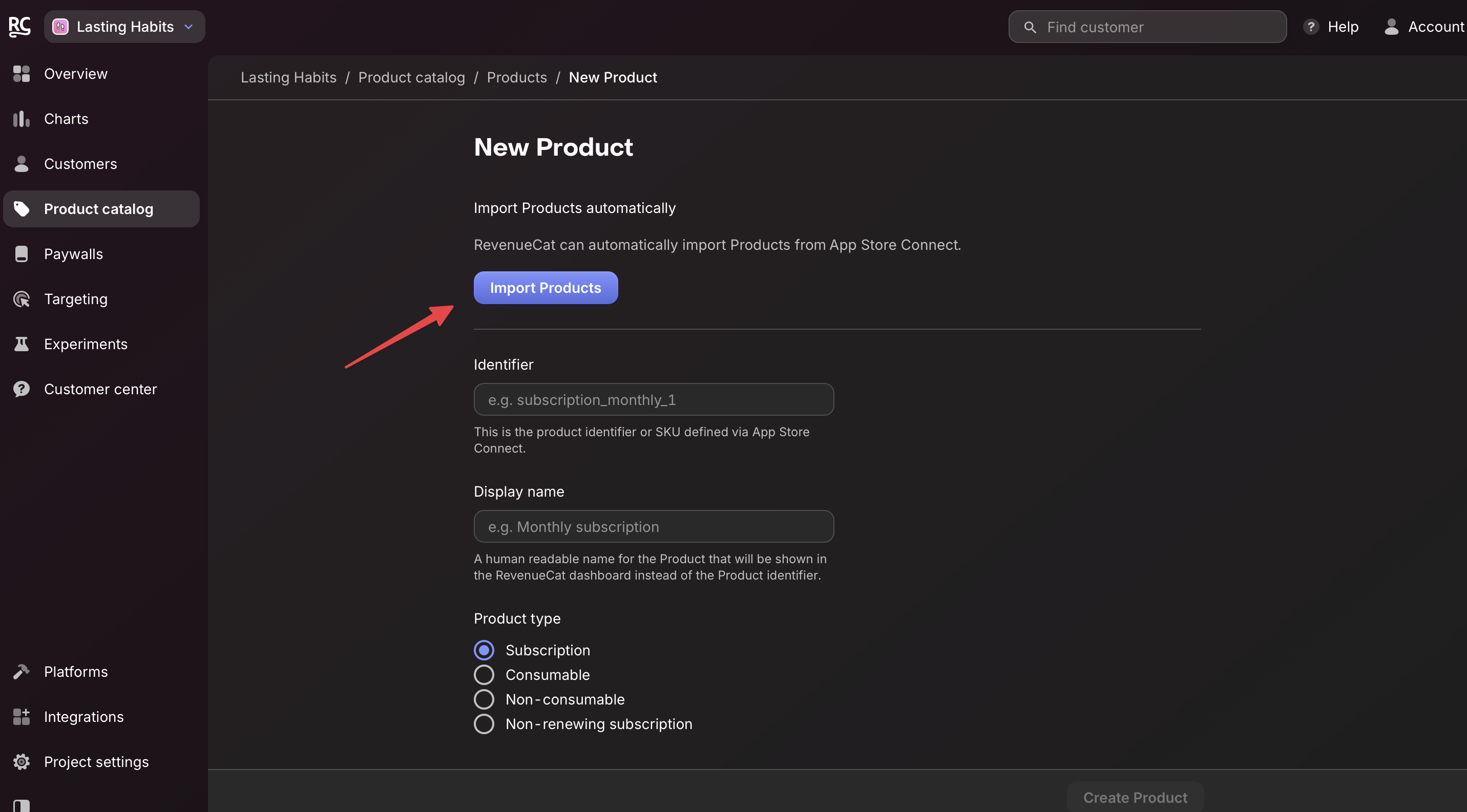
Task: Expand the Lasting Habits project dropdown
Action: pyautogui.click(x=124, y=27)
